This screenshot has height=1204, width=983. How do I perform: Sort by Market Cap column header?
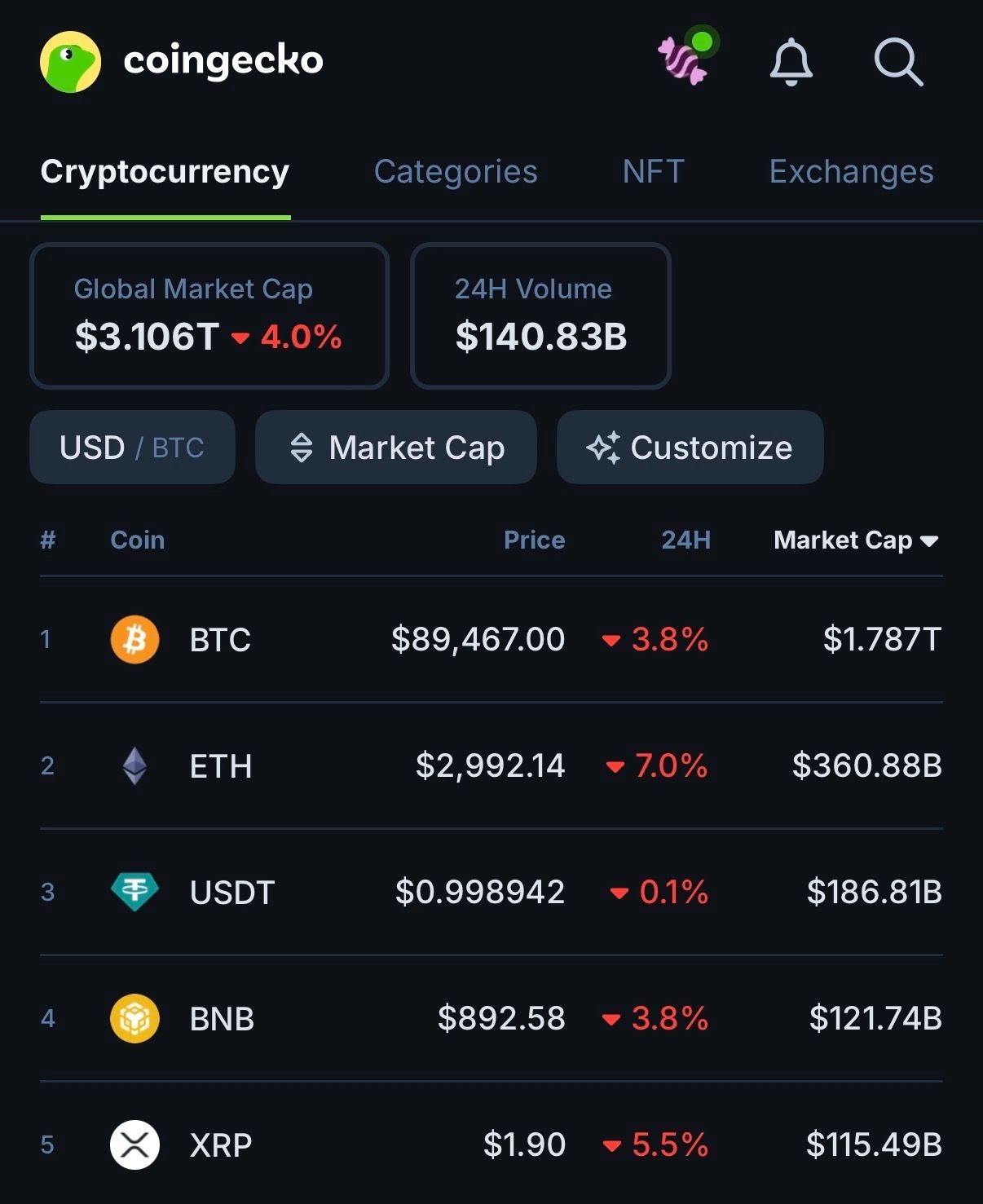coord(856,540)
